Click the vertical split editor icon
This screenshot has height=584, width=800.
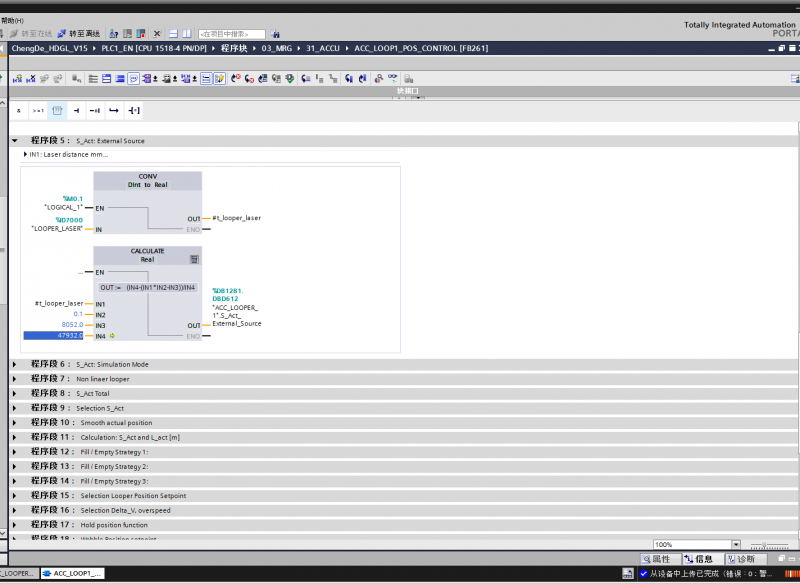tap(188, 34)
